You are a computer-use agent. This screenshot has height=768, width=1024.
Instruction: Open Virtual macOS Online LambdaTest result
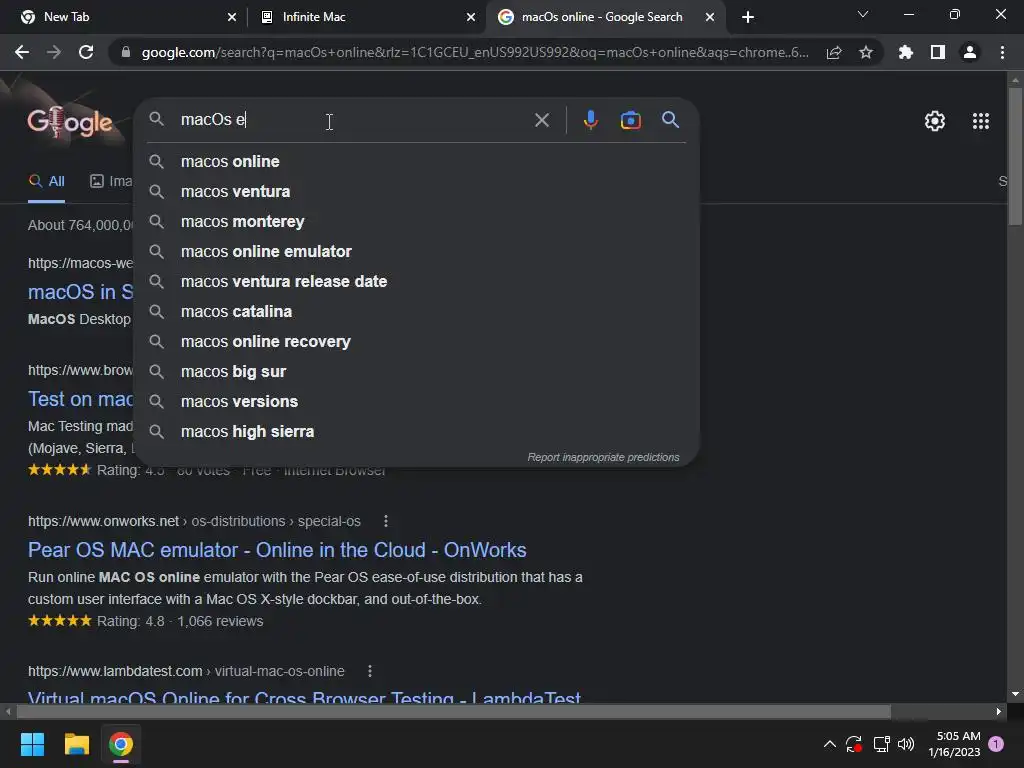pos(304,696)
